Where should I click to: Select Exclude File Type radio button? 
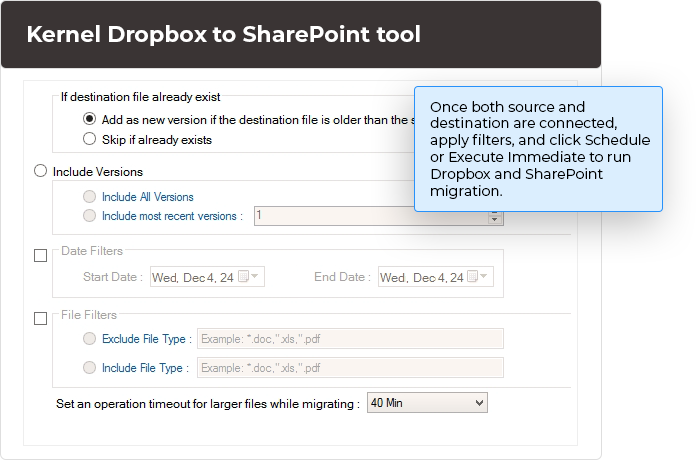(89, 339)
